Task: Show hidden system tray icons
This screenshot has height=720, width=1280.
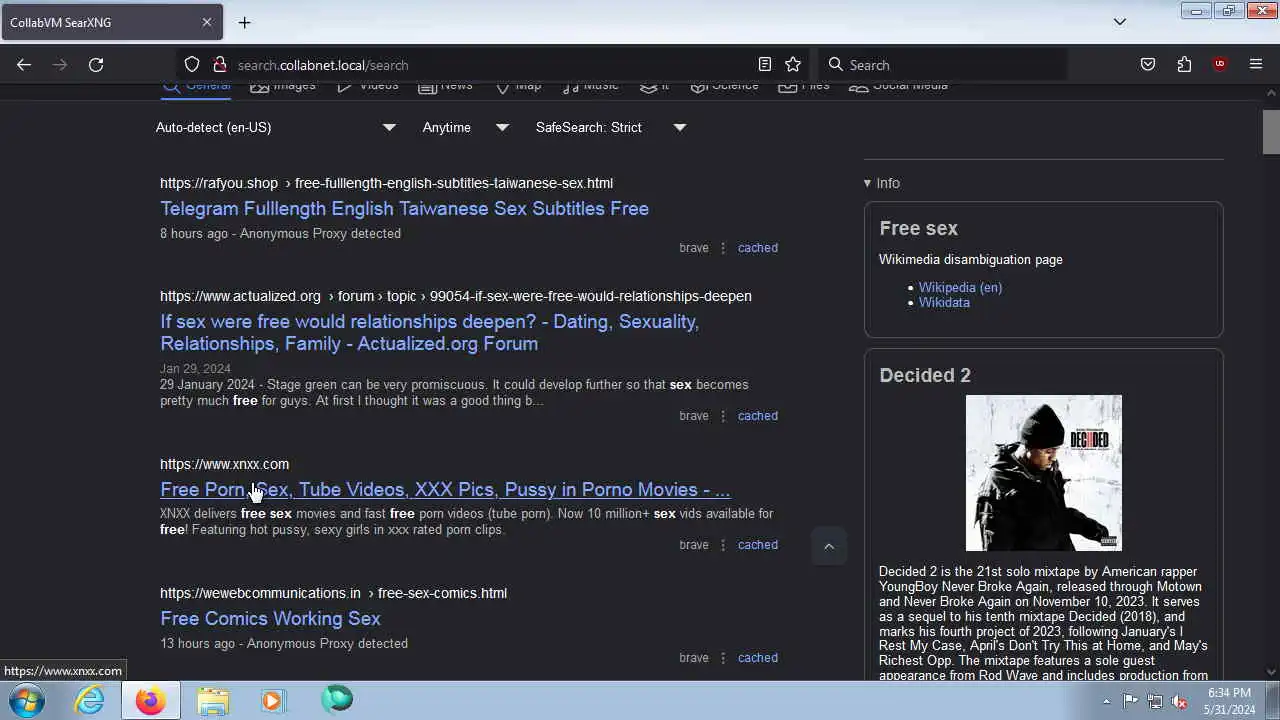Action: point(1106,701)
